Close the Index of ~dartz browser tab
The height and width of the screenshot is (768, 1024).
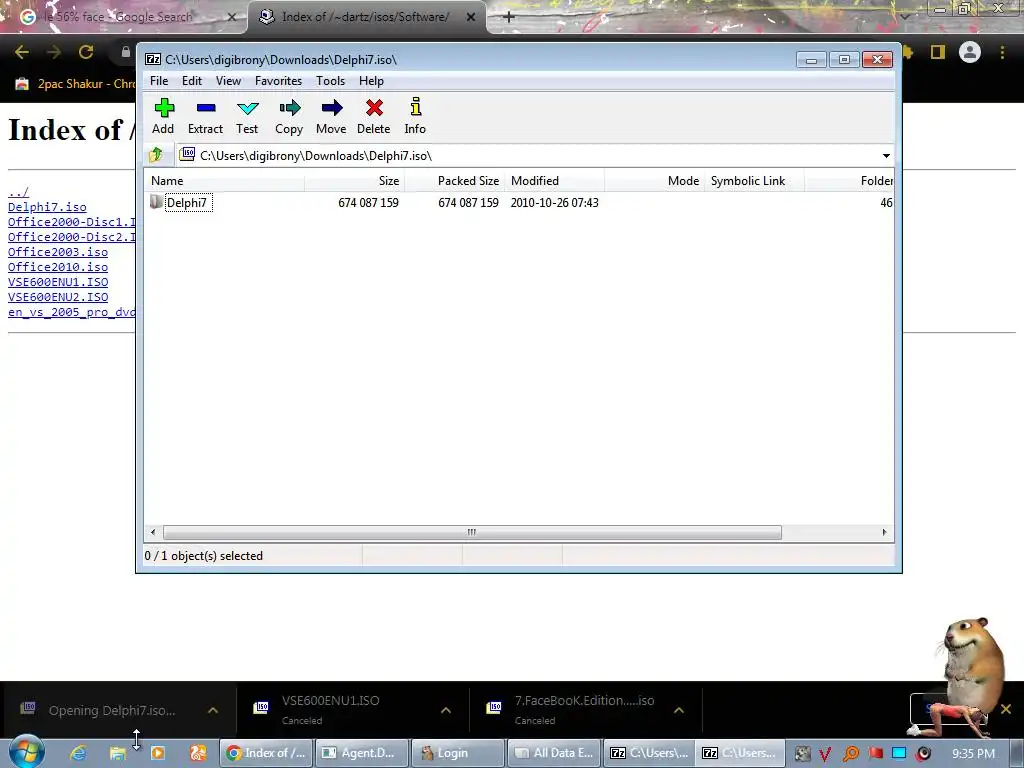tap(471, 18)
